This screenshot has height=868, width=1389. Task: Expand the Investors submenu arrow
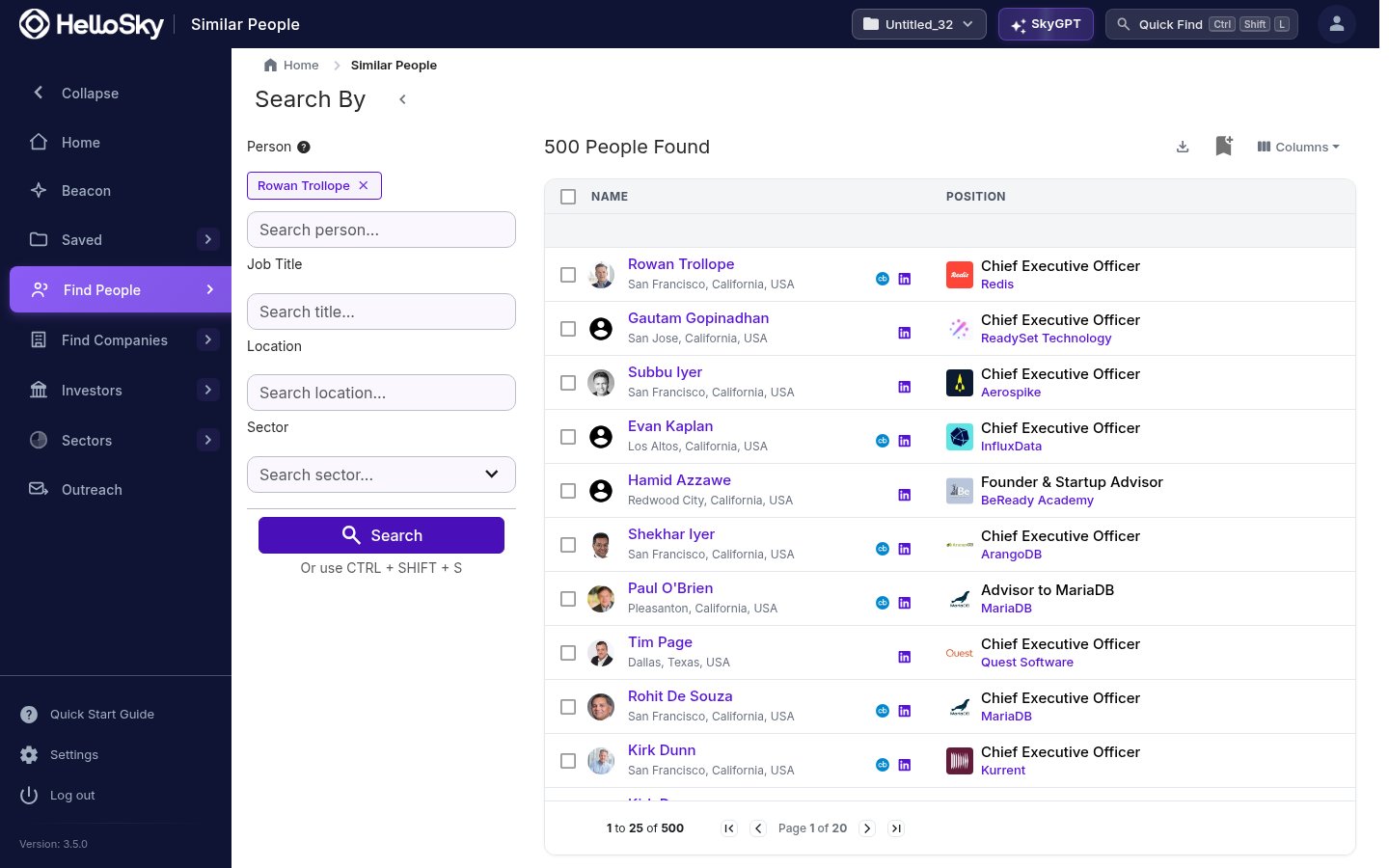pos(208,390)
